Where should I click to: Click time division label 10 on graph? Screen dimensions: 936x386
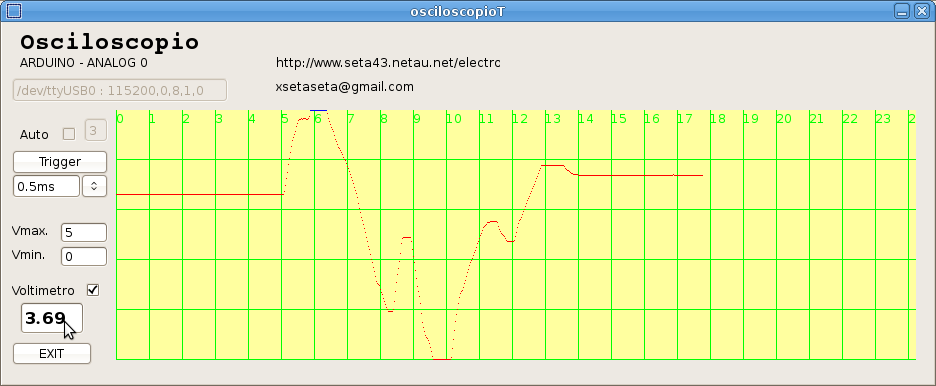[453, 119]
